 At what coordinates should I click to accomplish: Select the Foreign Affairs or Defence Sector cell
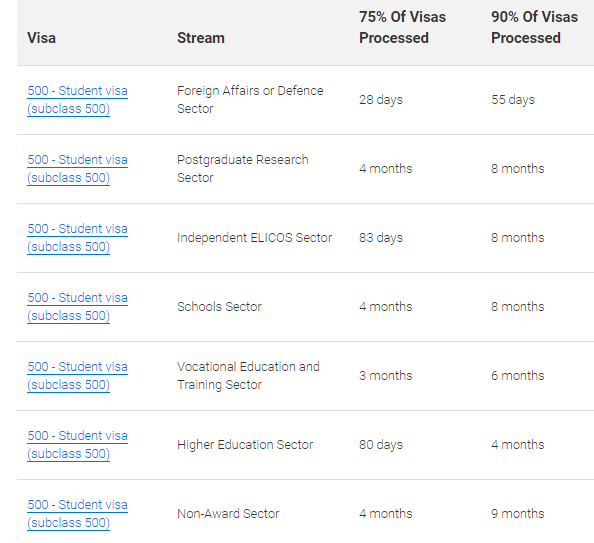(x=250, y=100)
